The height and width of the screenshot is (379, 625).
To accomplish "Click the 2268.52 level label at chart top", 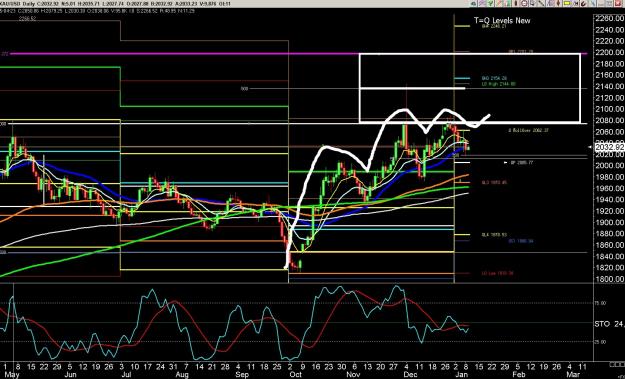I will [x=28, y=18].
